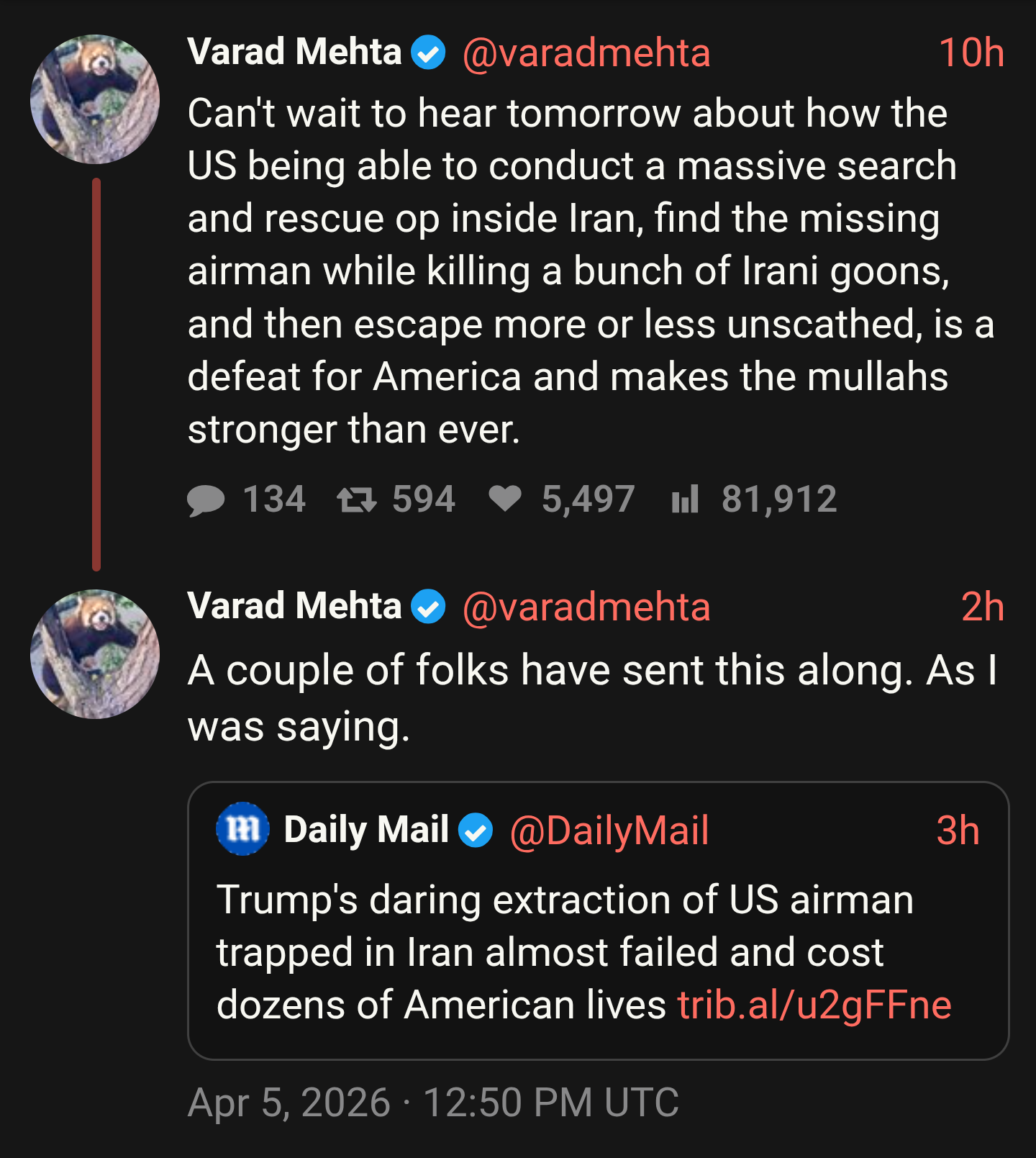Click the 2h timestamp
1036x1158 pixels.
click(x=983, y=607)
